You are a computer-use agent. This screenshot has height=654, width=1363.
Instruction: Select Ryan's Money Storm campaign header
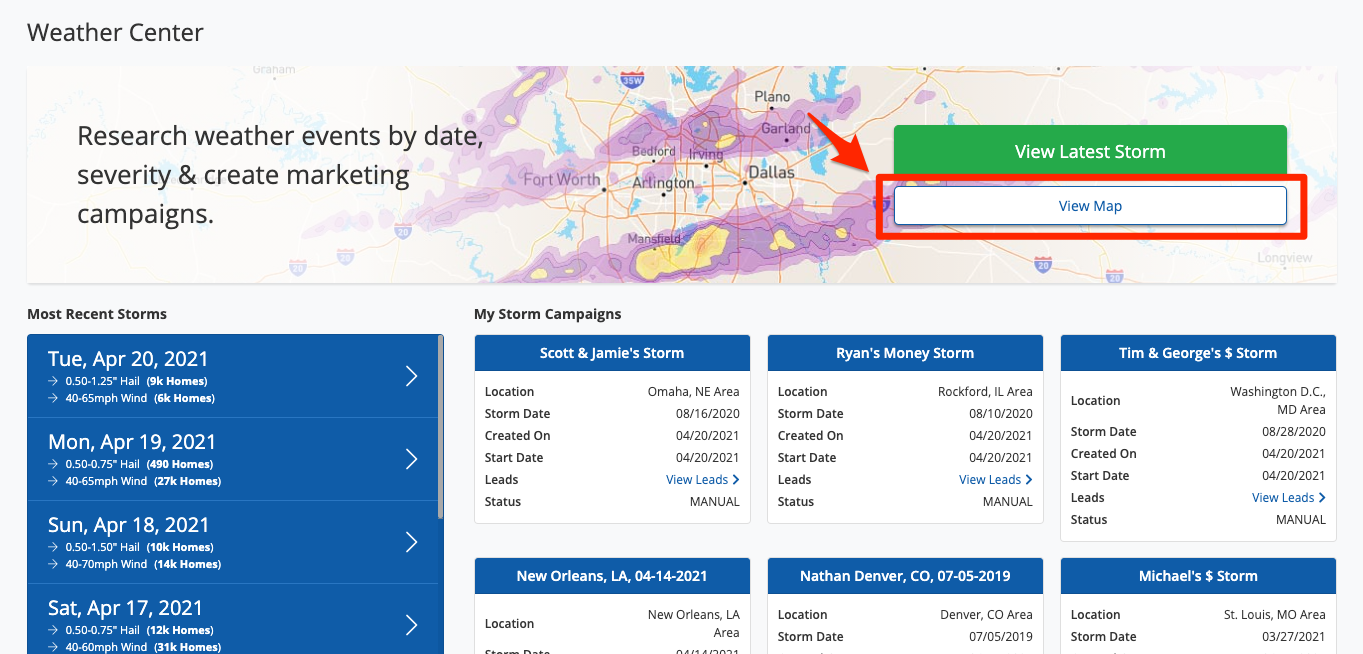(x=905, y=353)
